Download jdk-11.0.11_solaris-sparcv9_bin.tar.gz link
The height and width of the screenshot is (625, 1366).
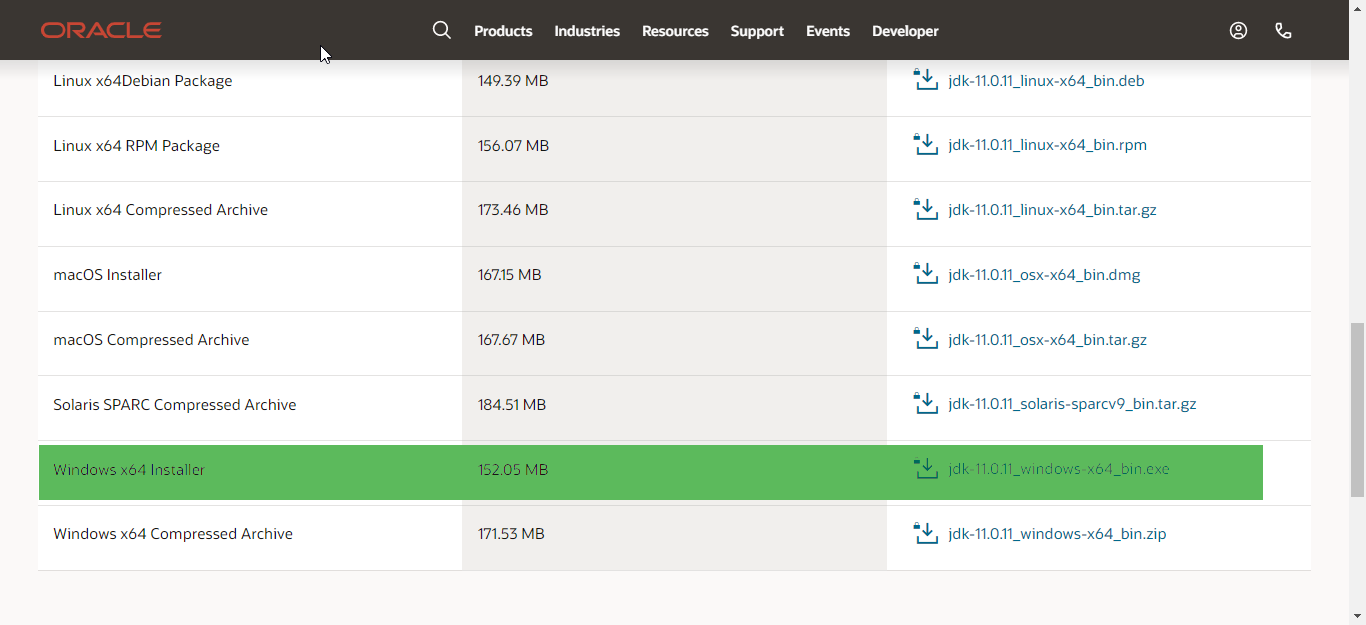pos(1072,405)
